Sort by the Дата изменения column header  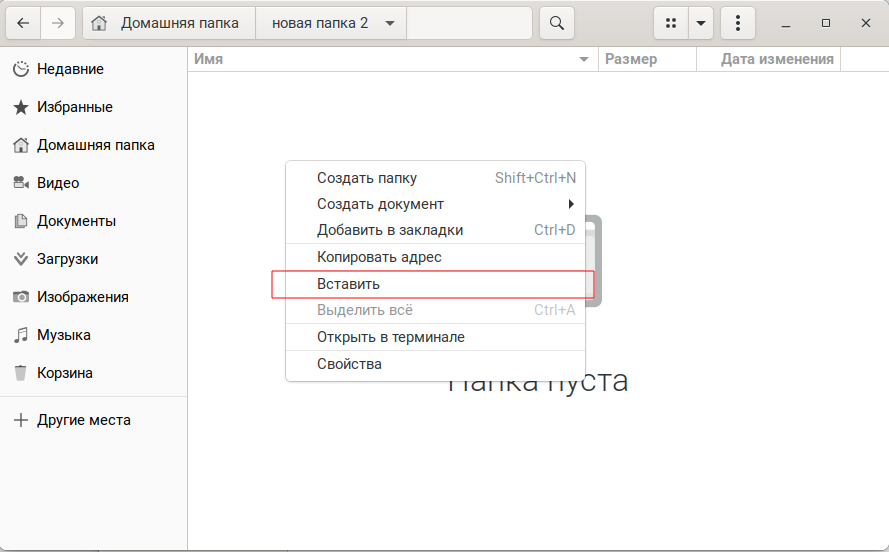(x=776, y=59)
